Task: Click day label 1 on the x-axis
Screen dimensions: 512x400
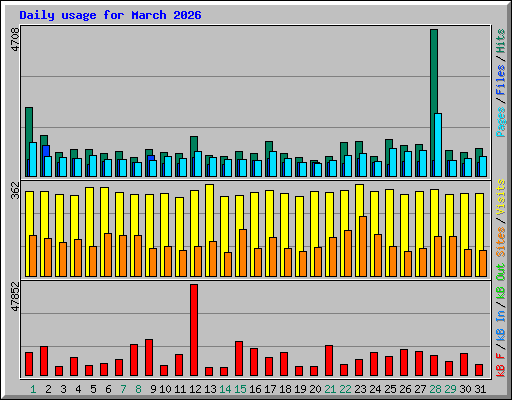Action: [x=33, y=389]
